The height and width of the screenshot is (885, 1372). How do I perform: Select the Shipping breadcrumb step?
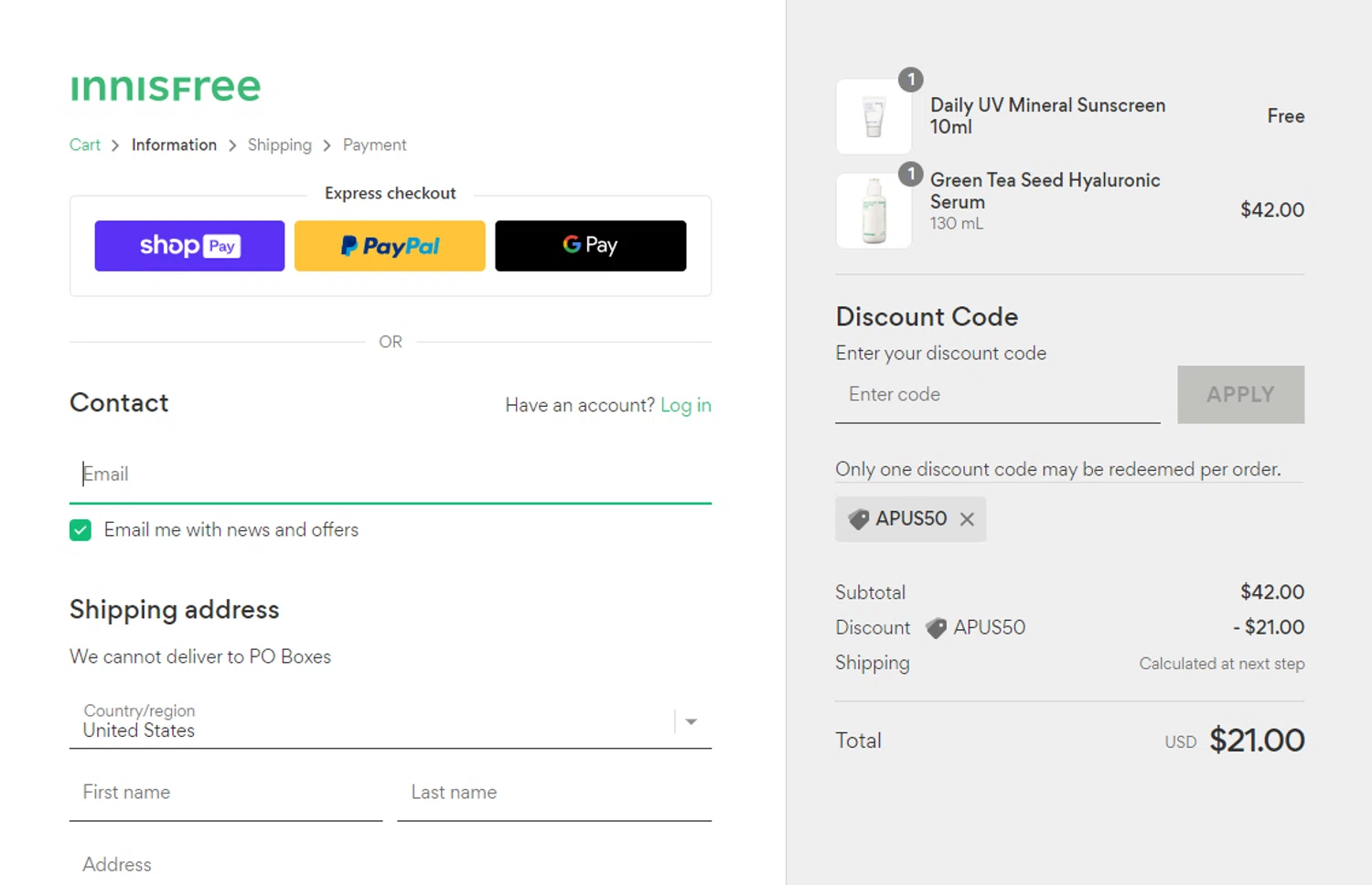tap(279, 144)
